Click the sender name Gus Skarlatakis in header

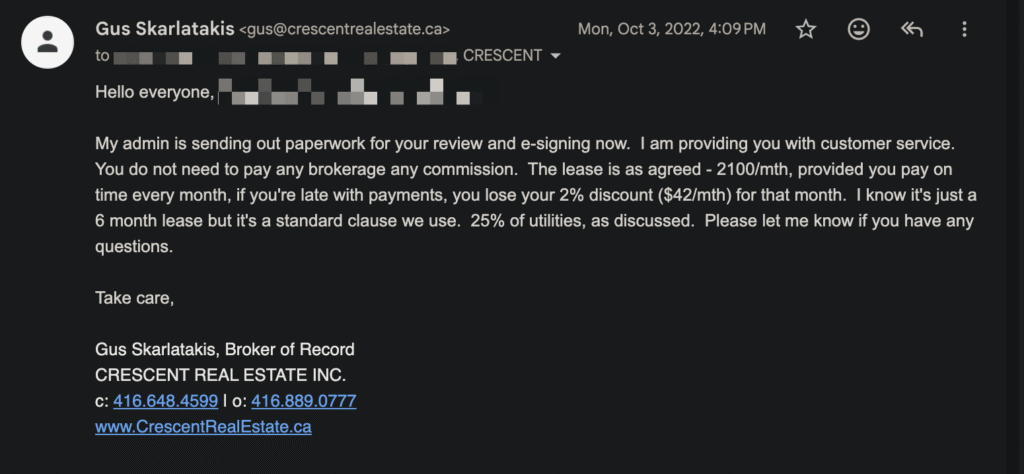click(164, 29)
